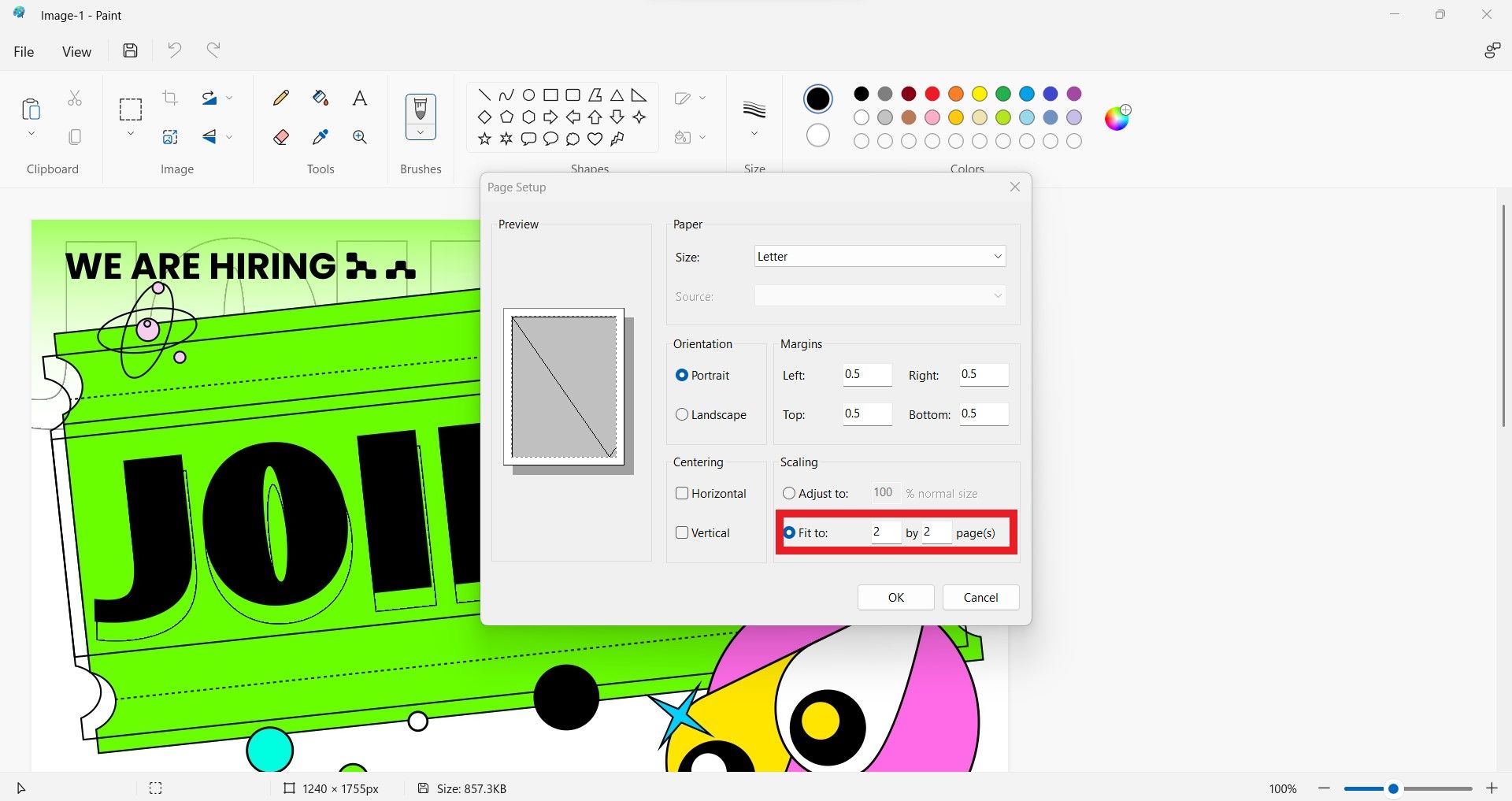Screen dimensions: 1512x801
Task: Click the Cut icon in Clipboard group
Action: 74,97
